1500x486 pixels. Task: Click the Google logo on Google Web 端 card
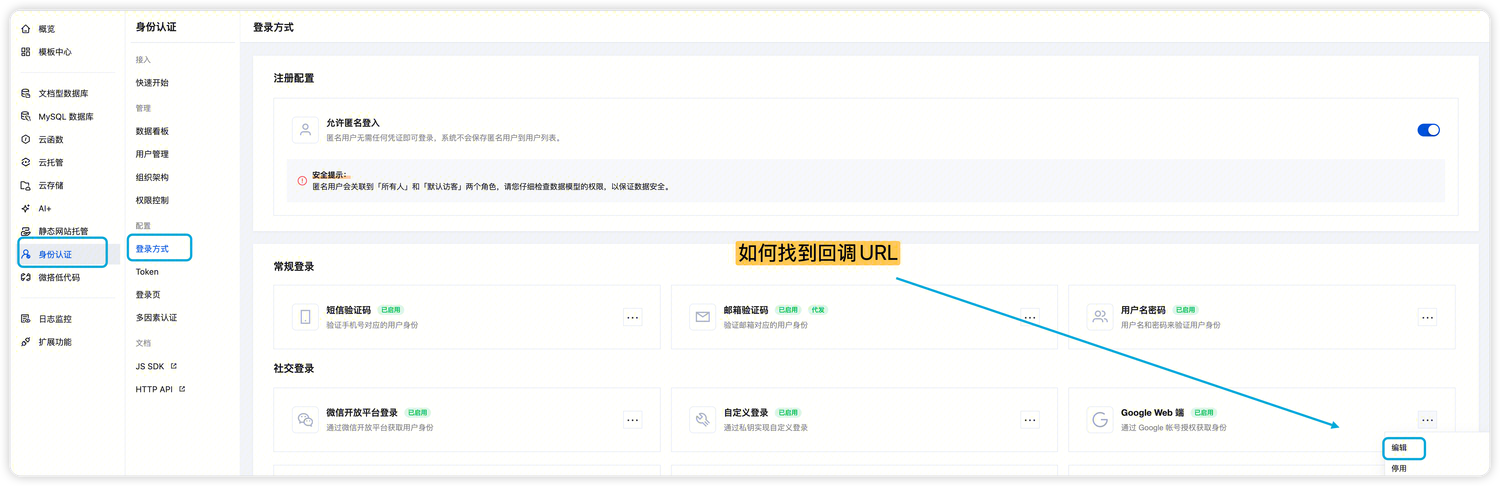pos(1100,420)
